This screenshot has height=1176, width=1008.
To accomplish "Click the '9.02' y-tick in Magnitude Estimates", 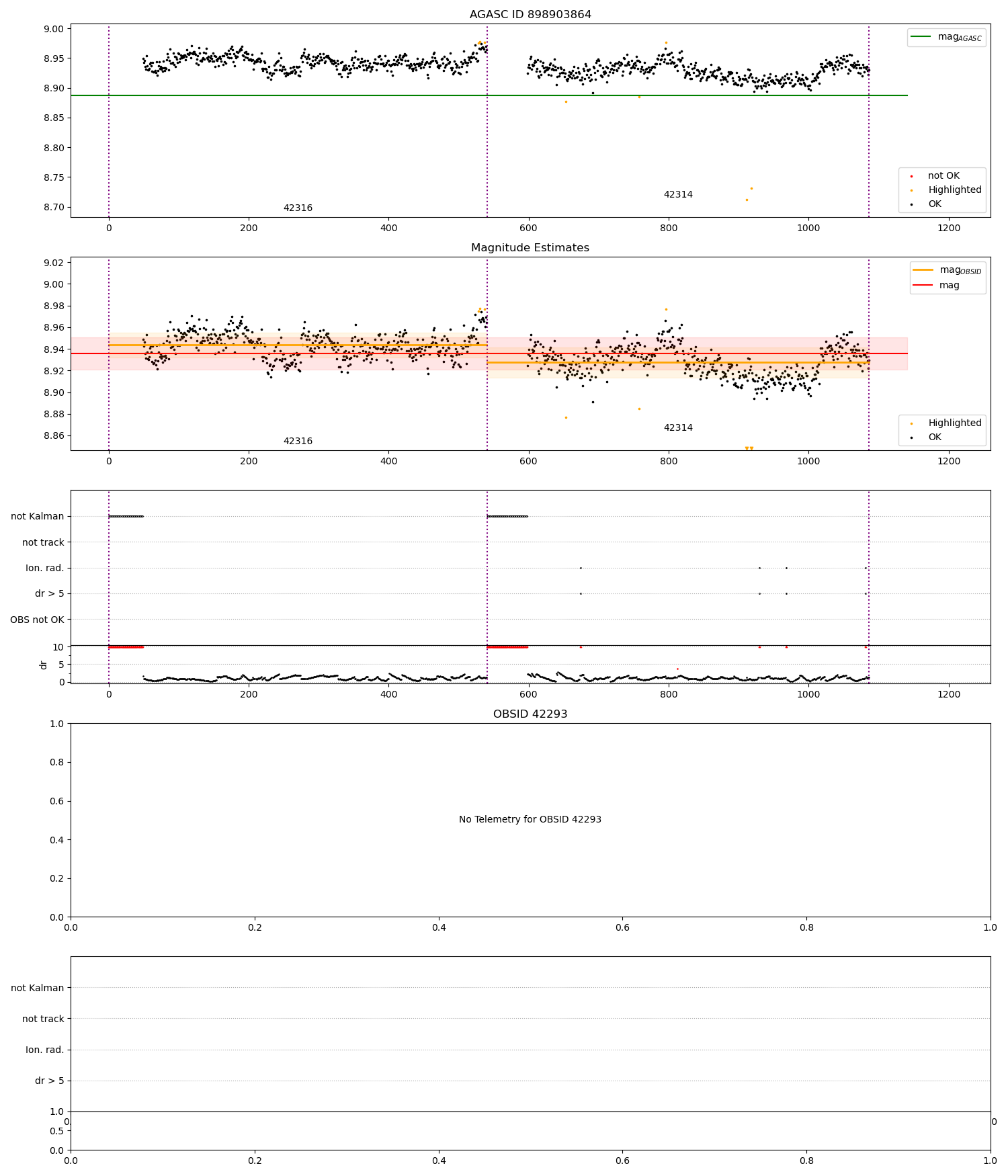I will [54, 263].
